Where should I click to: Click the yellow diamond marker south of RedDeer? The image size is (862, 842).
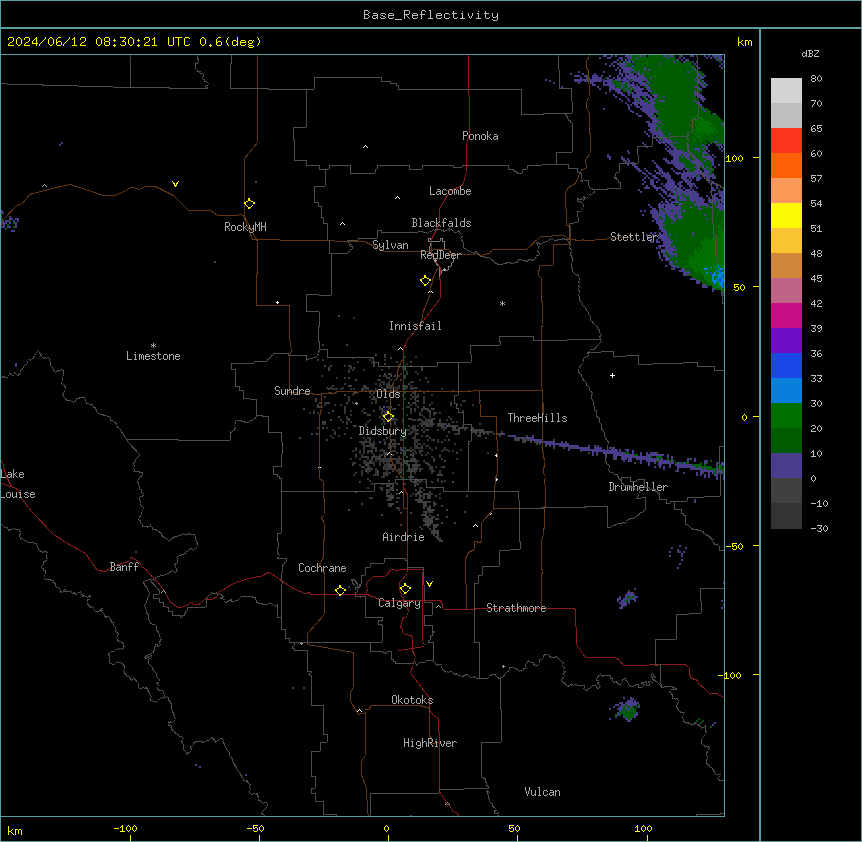[425, 281]
